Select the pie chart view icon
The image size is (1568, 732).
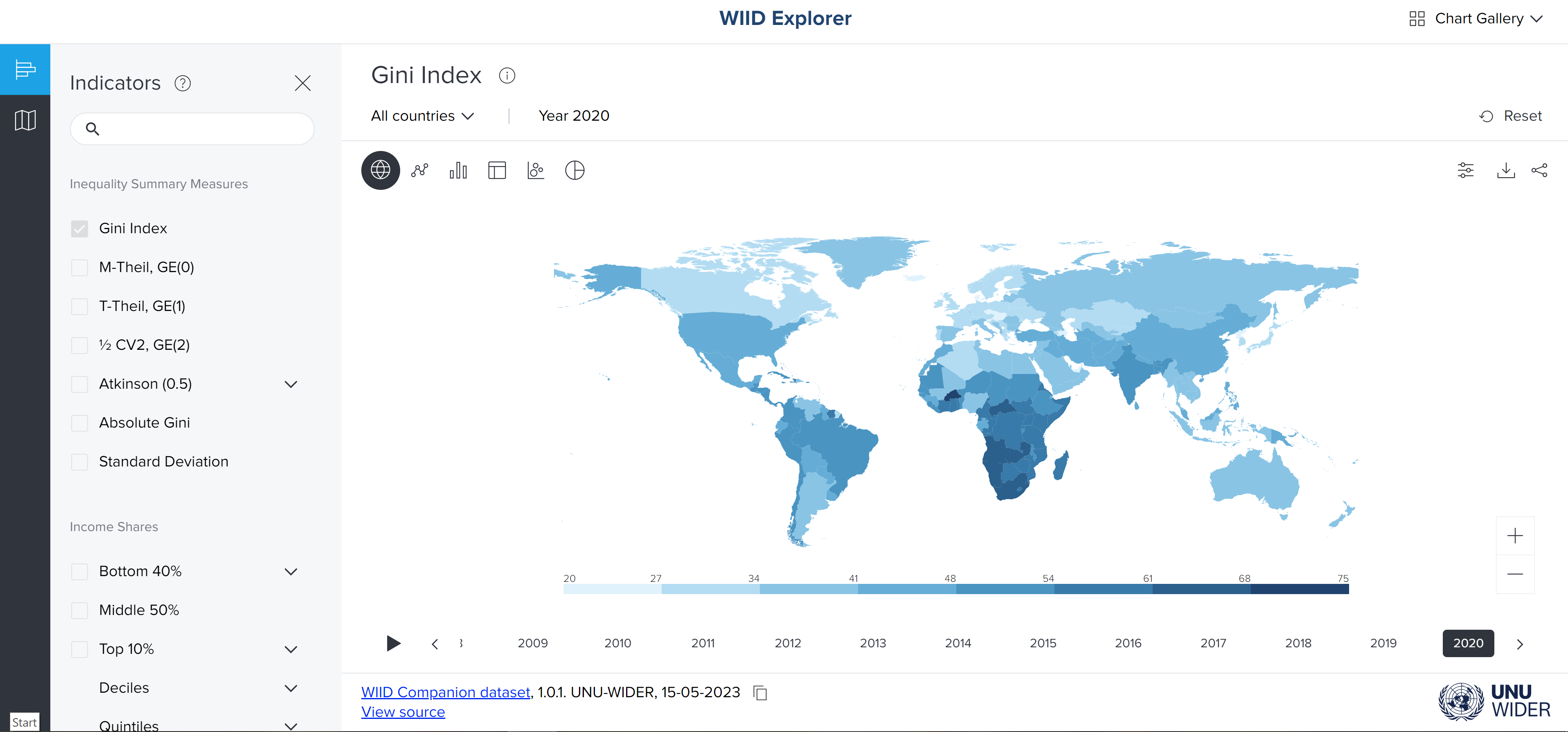click(574, 170)
